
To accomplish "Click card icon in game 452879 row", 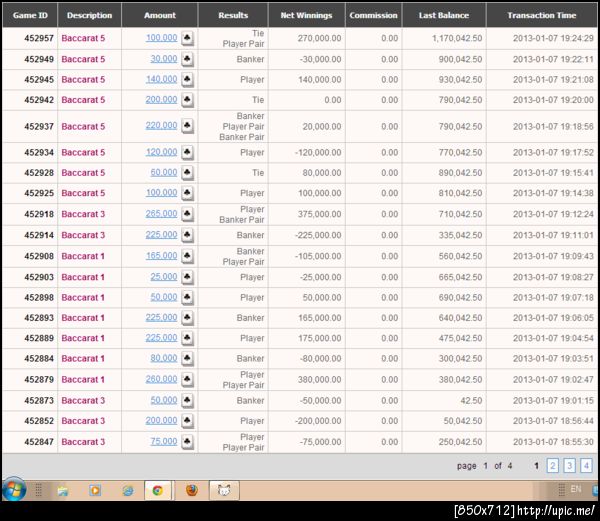I will (x=187, y=379).
